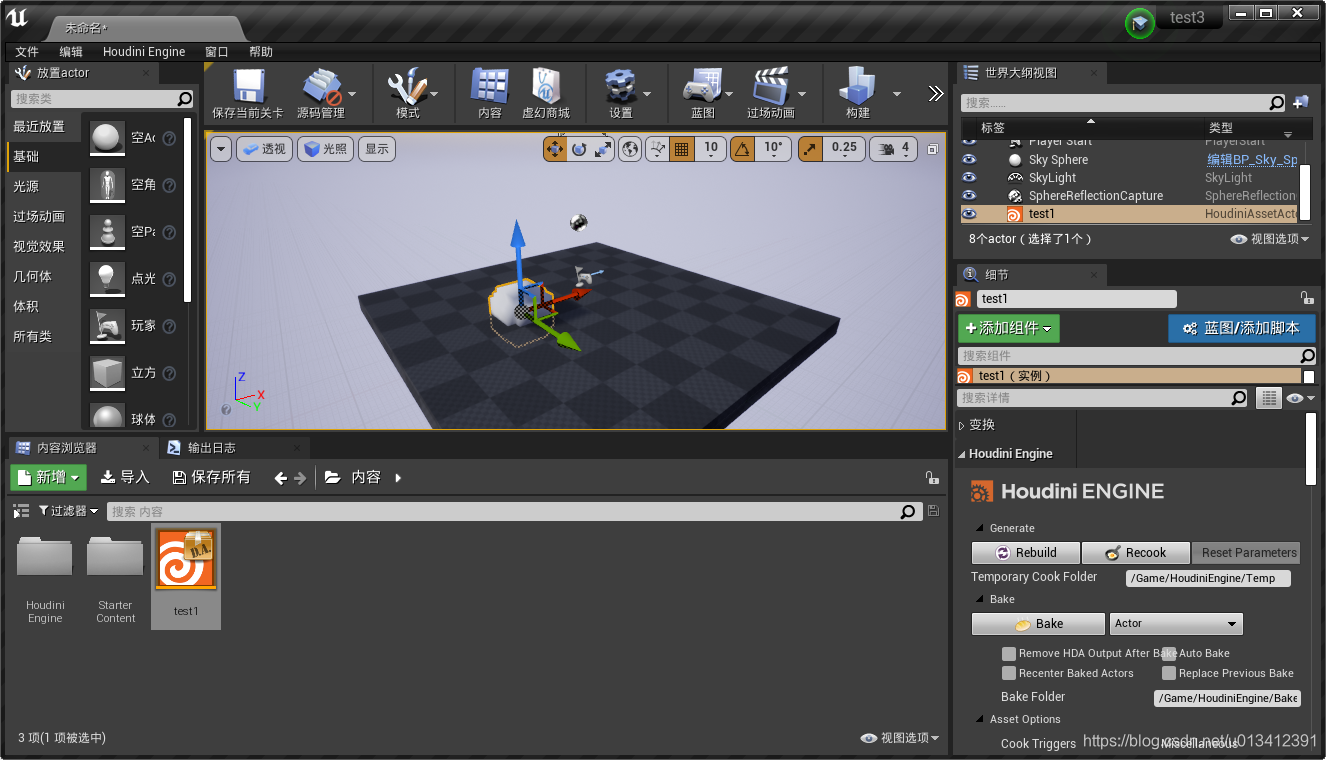
Task: Click the Show (显示) viewport button
Action: pos(377,149)
